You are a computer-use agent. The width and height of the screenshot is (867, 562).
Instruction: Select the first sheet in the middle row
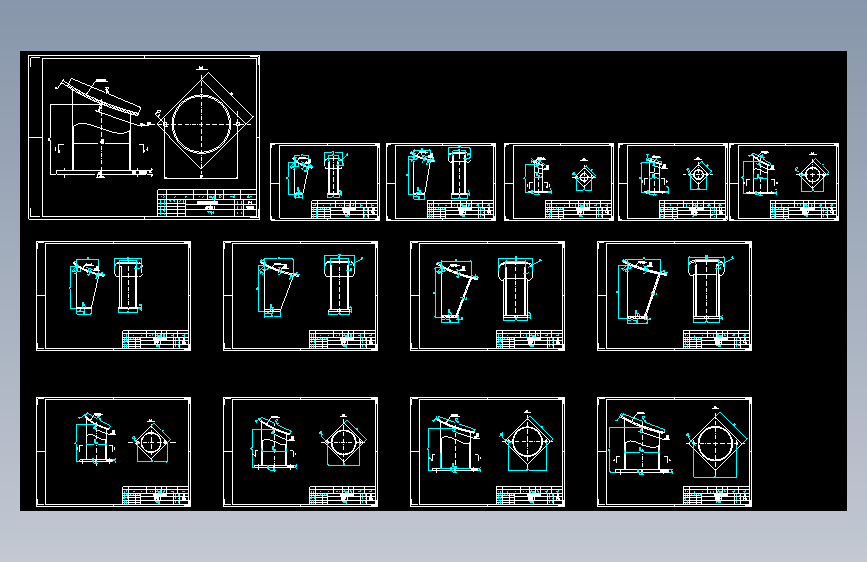(x=113, y=296)
